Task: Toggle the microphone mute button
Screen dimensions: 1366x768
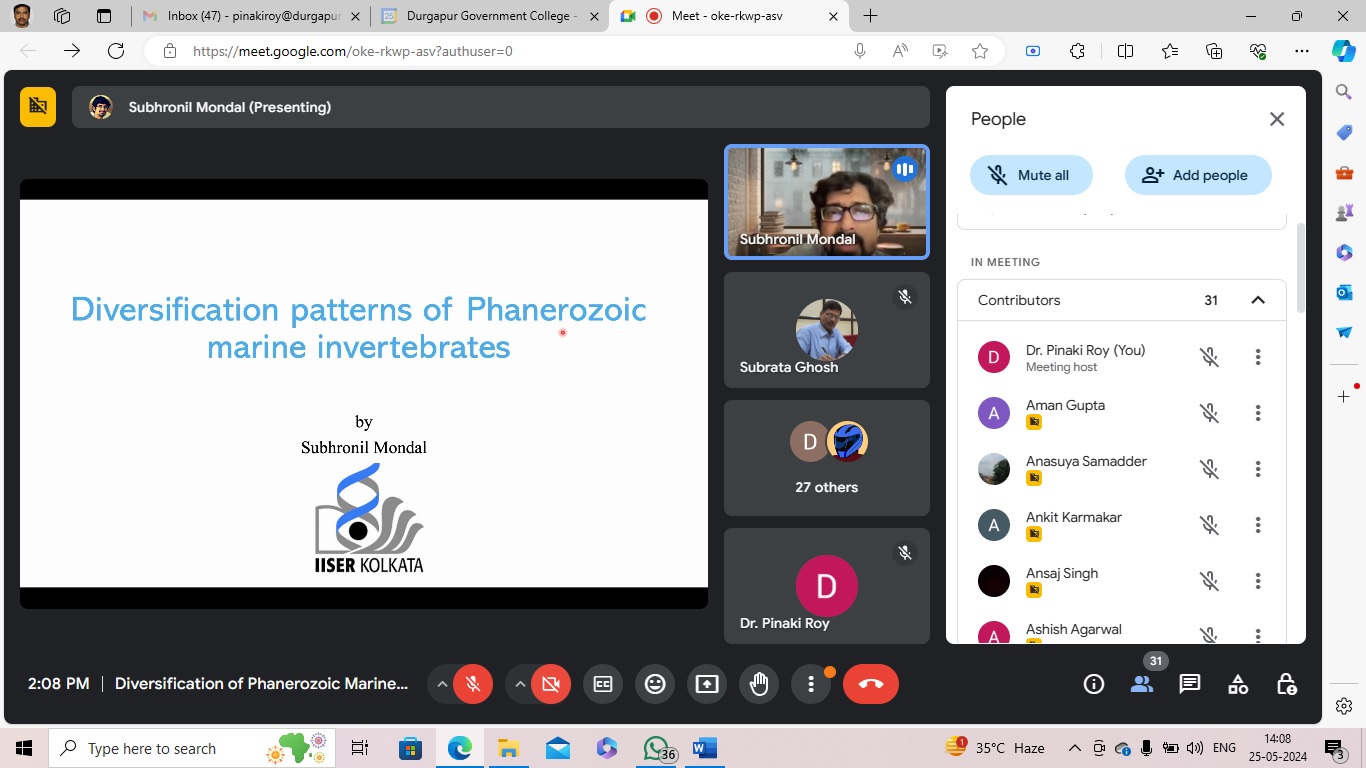Action: (x=473, y=684)
